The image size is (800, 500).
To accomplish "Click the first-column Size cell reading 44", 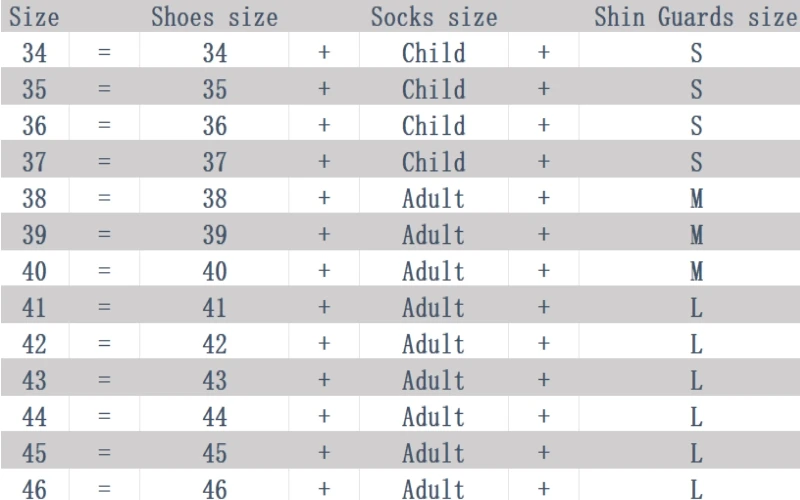I will click(34, 416).
